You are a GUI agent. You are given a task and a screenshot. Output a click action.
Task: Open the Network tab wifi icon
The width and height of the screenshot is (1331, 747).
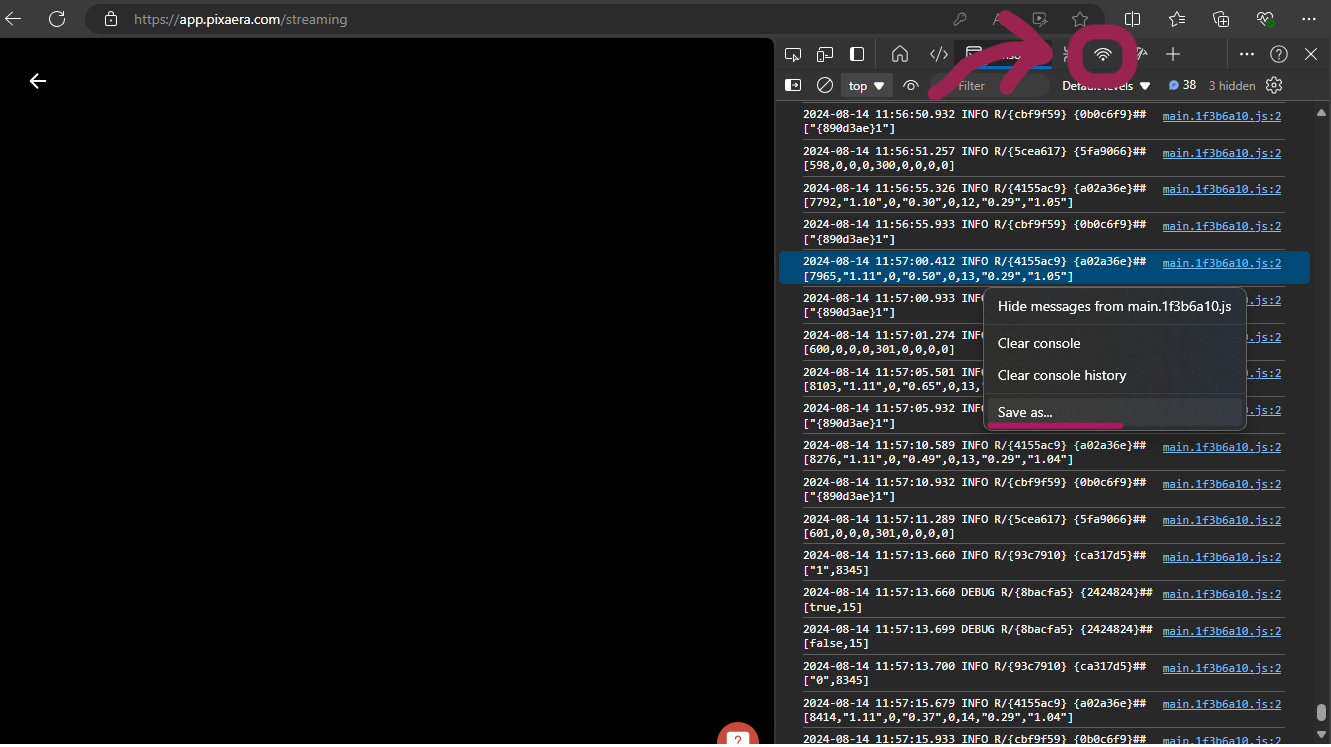click(x=1103, y=54)
